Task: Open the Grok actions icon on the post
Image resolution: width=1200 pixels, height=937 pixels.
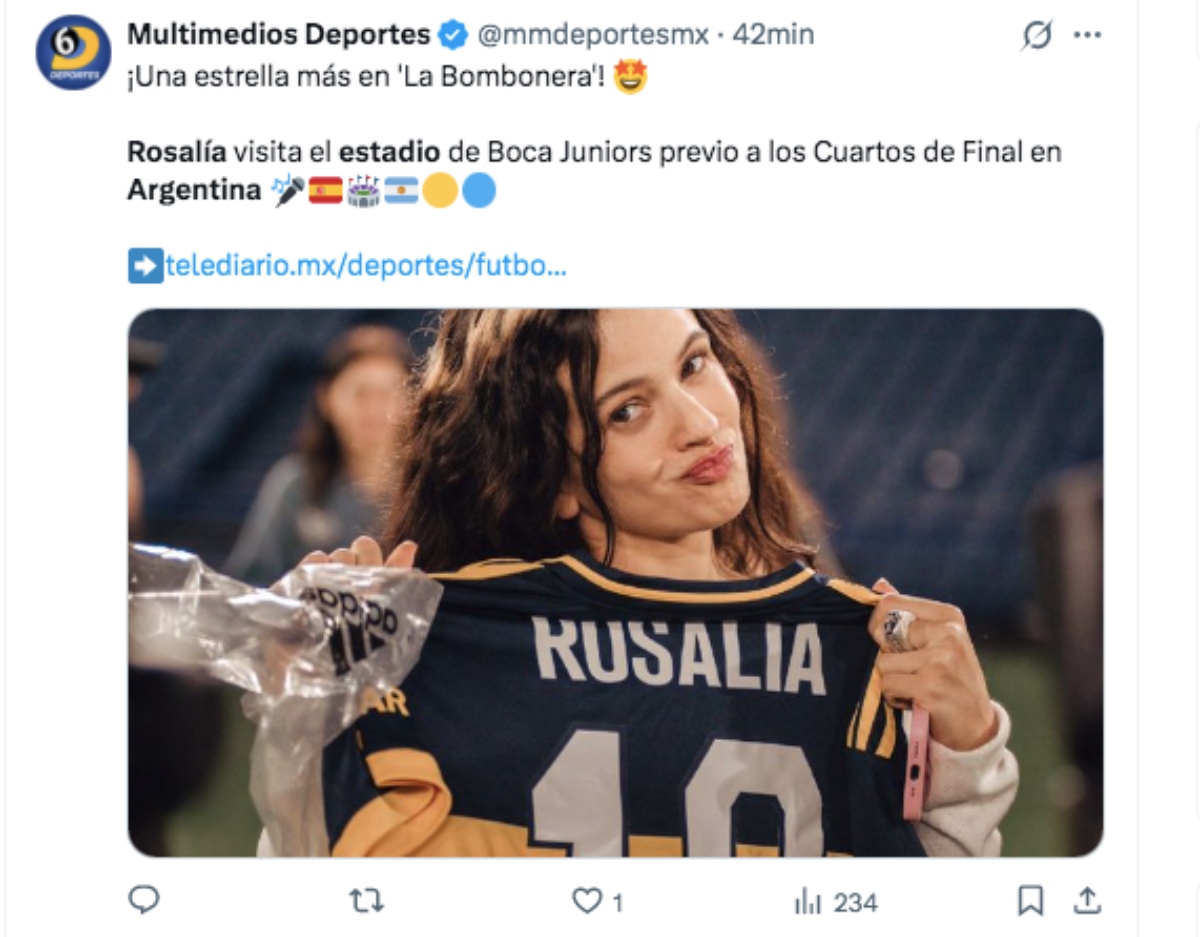Action: point(1036,35)
